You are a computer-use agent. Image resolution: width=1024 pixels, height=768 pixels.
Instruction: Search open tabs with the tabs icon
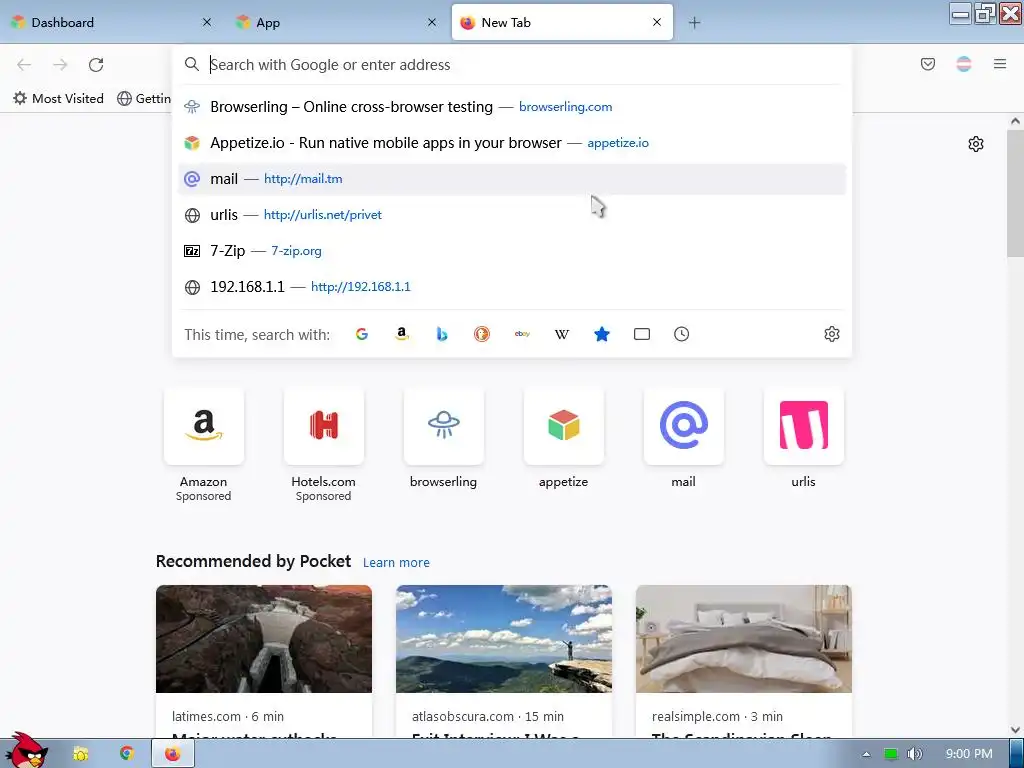pyautogui.click(x=642, y=334)
